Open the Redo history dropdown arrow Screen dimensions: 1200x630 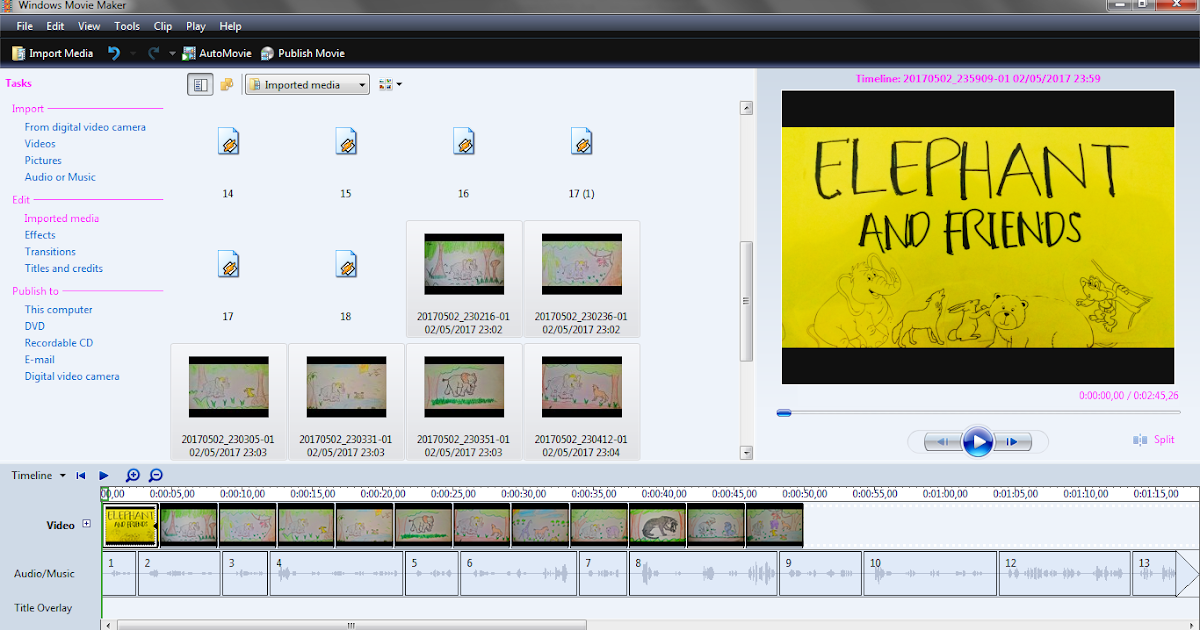pos(172,53)
